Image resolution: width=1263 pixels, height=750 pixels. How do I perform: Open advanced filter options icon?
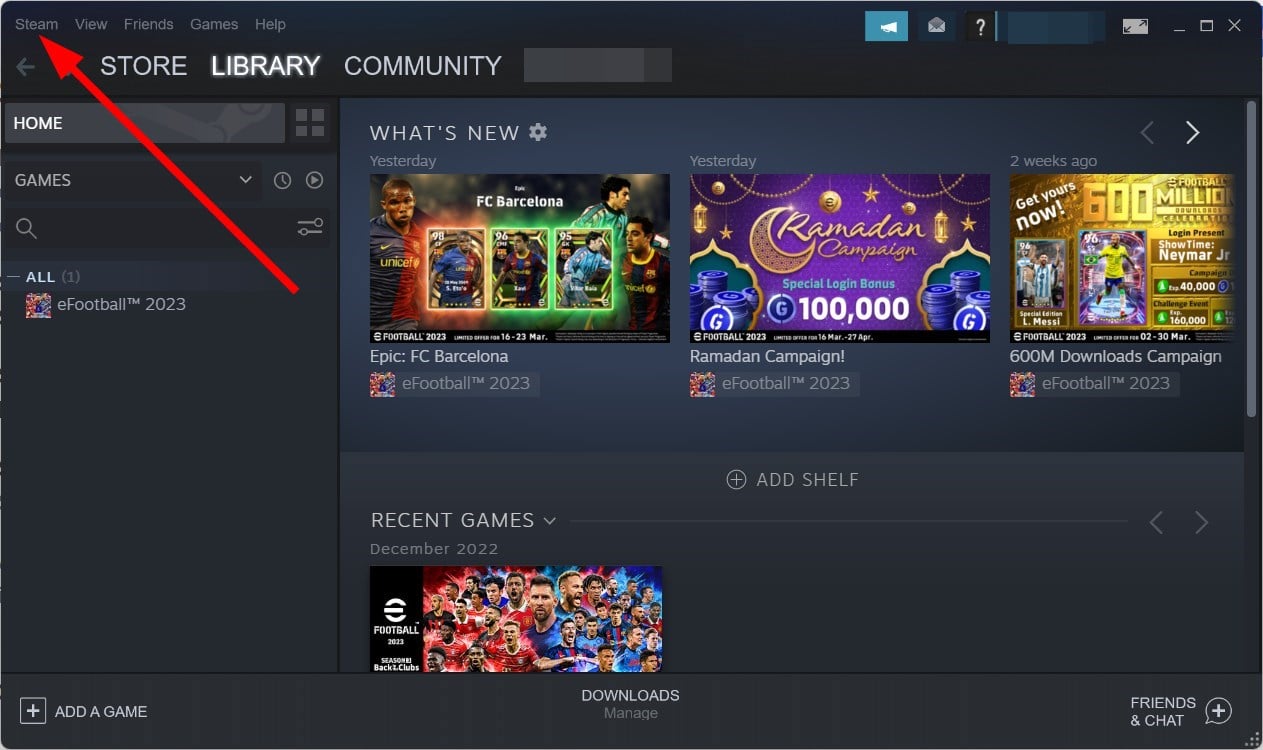point(310,228)
